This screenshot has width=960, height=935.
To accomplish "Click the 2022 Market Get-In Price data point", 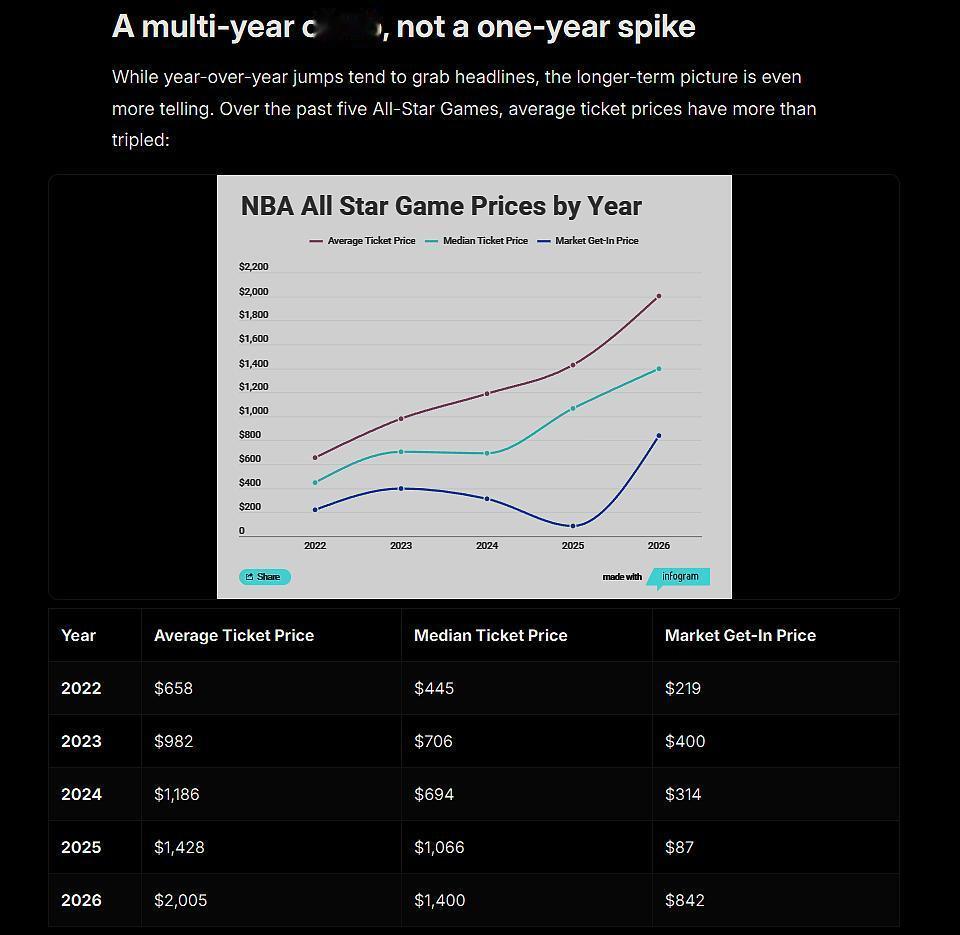I will click(315, 510).
